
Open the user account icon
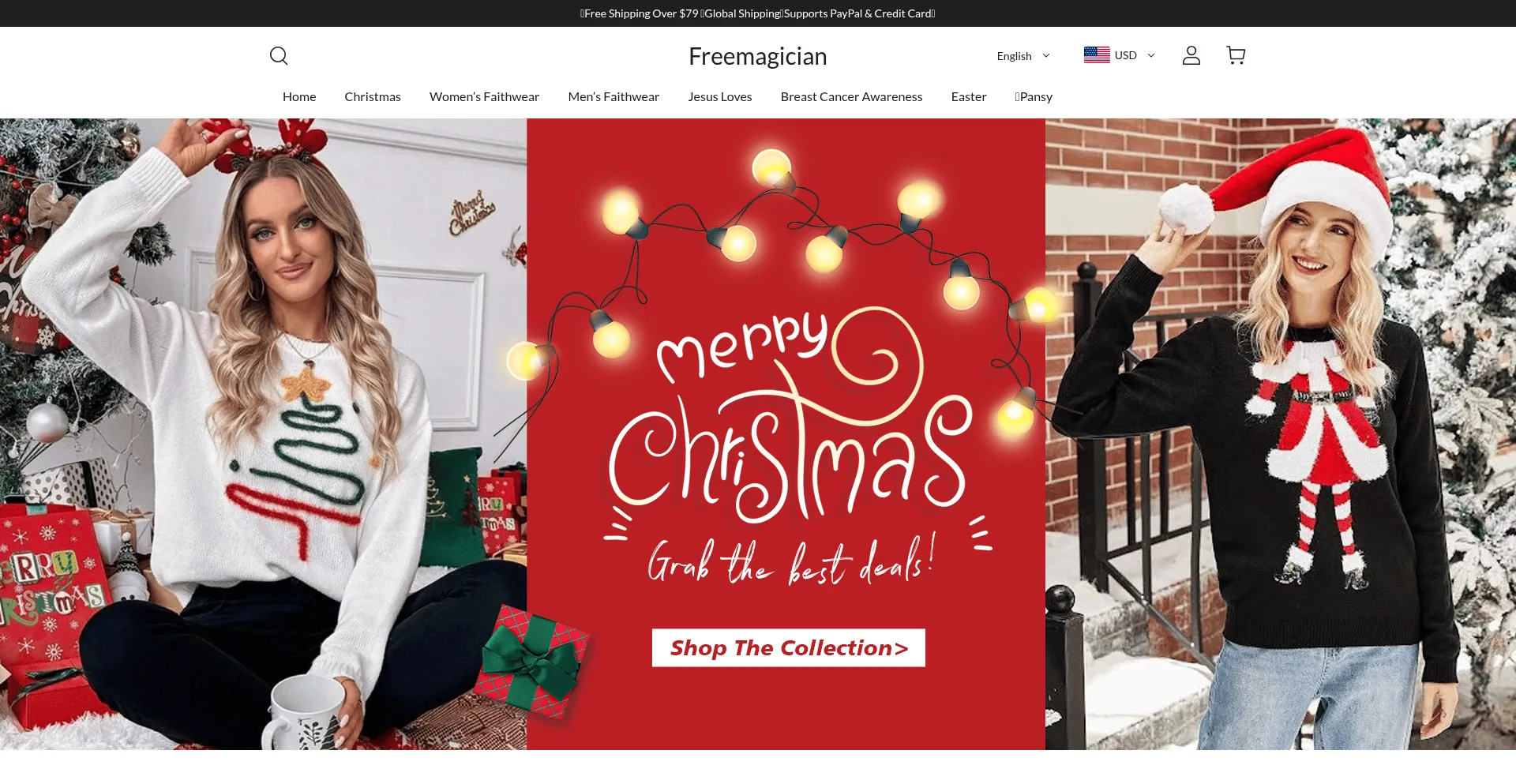click(x=1191, y=55)
